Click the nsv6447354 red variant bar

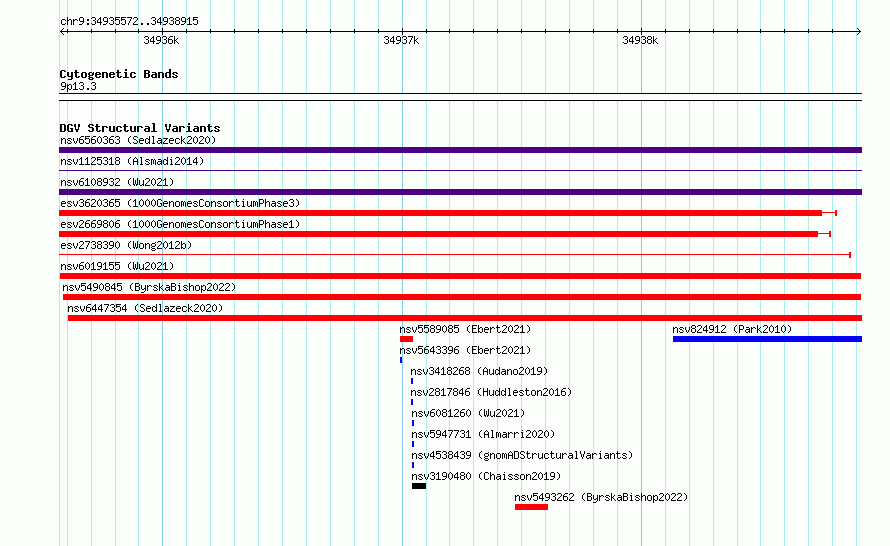click(465, 318)
